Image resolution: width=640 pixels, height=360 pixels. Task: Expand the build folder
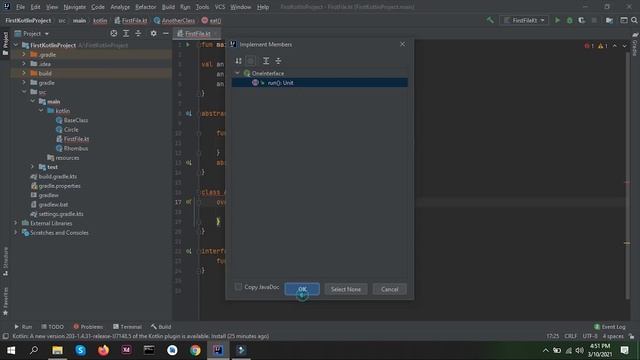point(24,73)
